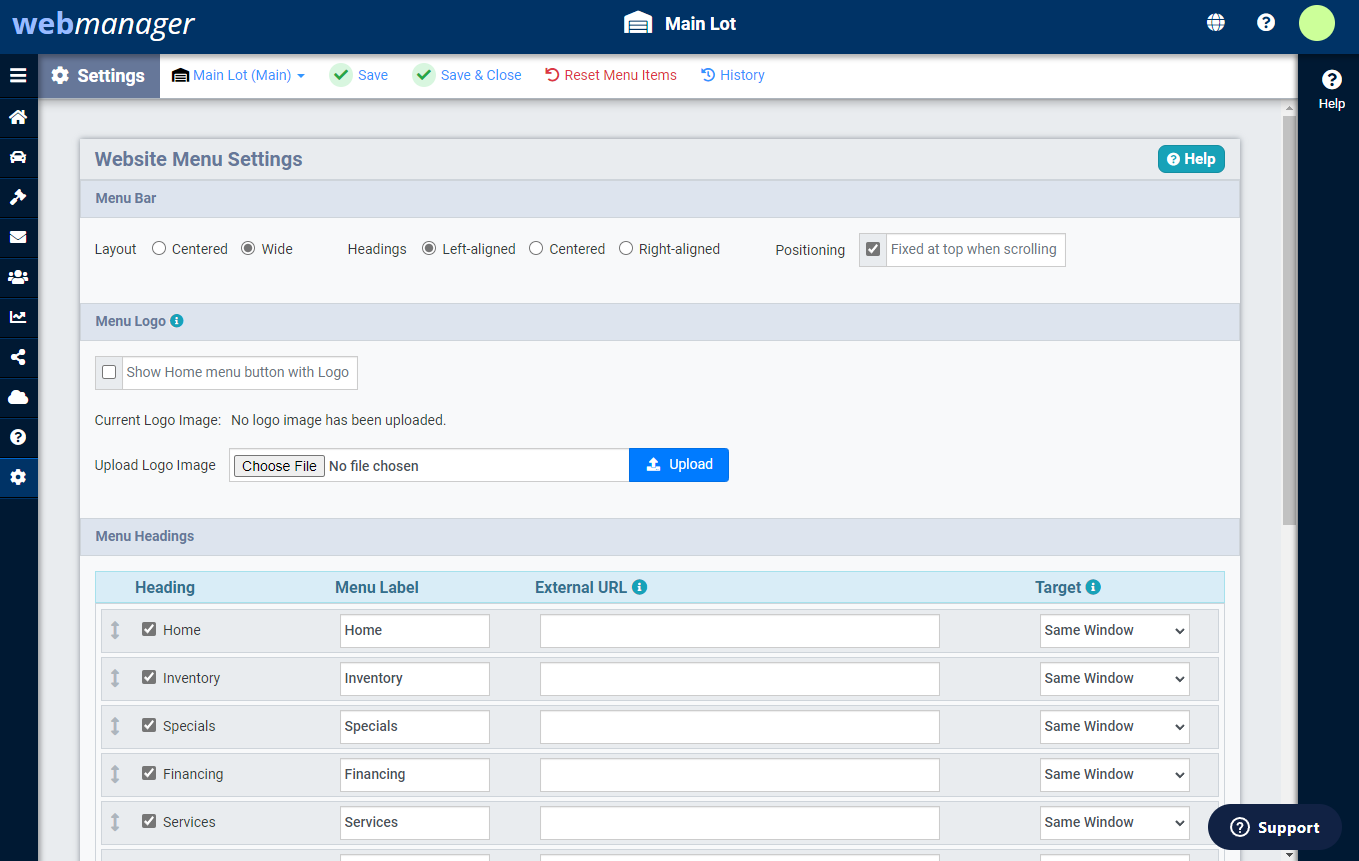Open the reports chart icon in sidebar
This screenshot has width=1359, height=861.
[18, 318]
